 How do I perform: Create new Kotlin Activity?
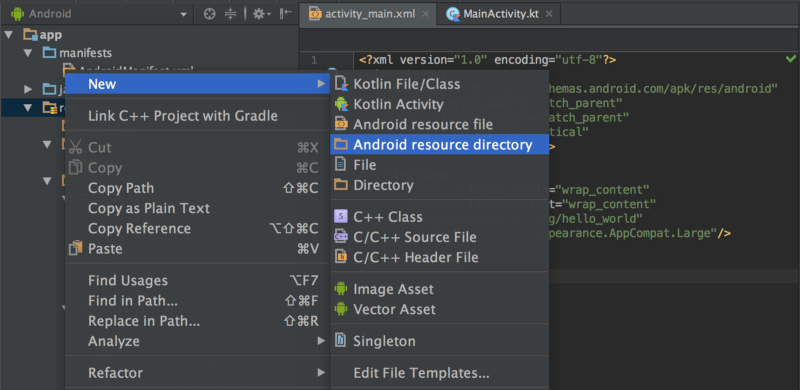click(x=440, y=105)
